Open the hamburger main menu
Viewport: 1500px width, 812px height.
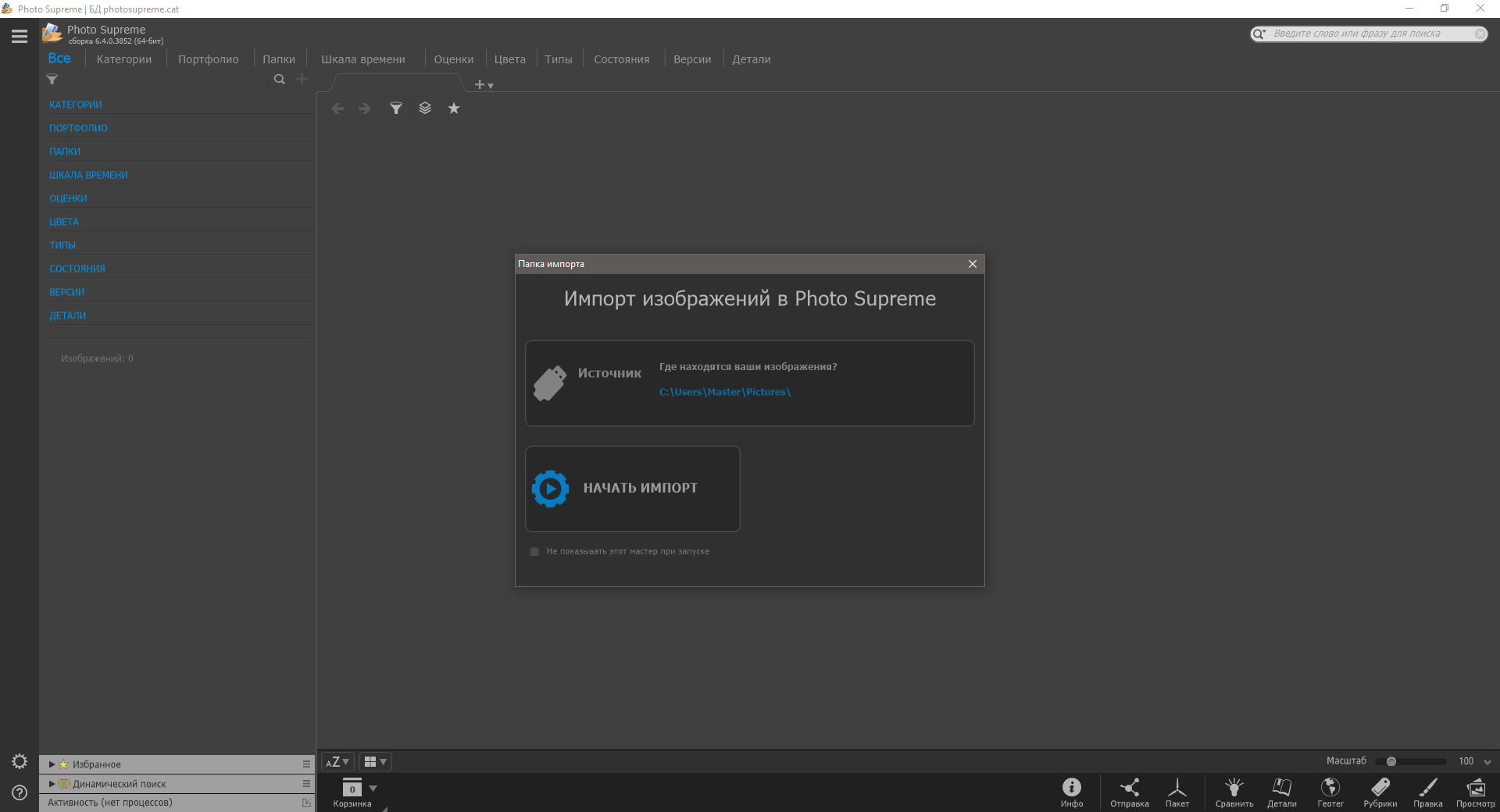click(20, 36)
